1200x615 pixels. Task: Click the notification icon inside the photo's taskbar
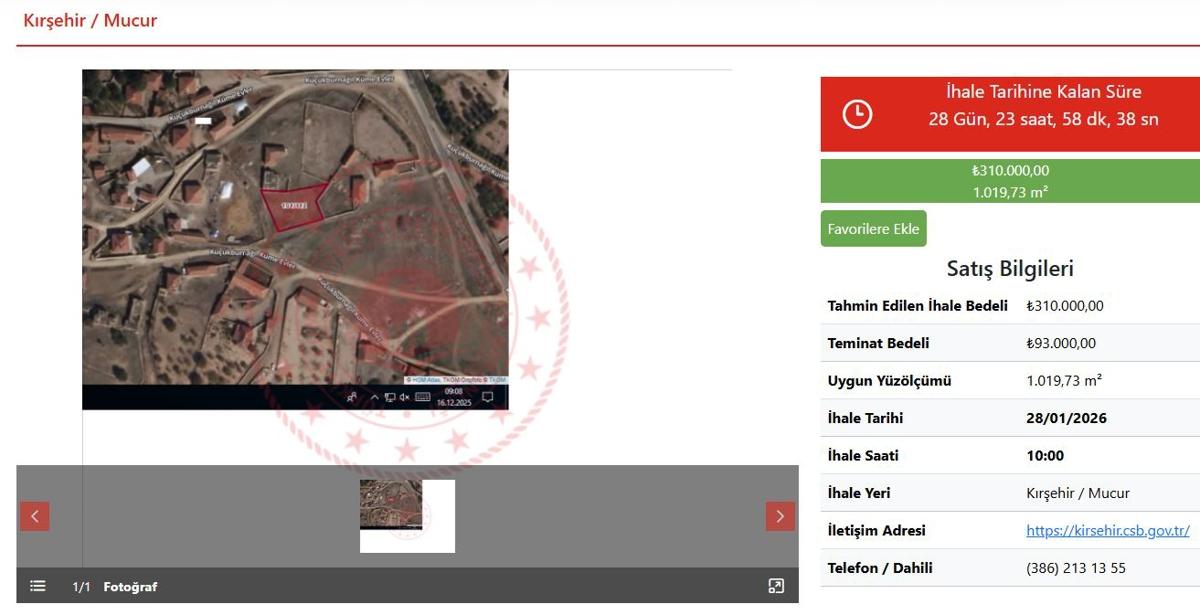click(x=488, y=397)
